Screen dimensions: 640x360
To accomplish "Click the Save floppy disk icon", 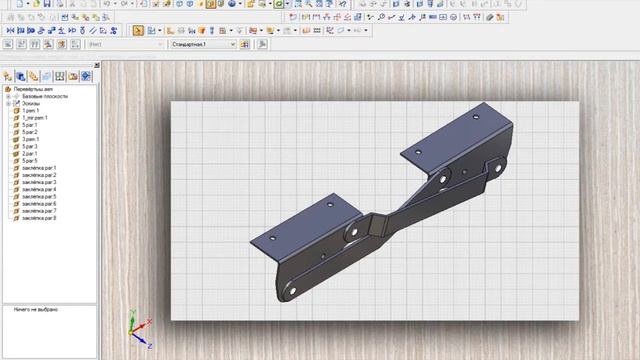I will coord(47,4).
